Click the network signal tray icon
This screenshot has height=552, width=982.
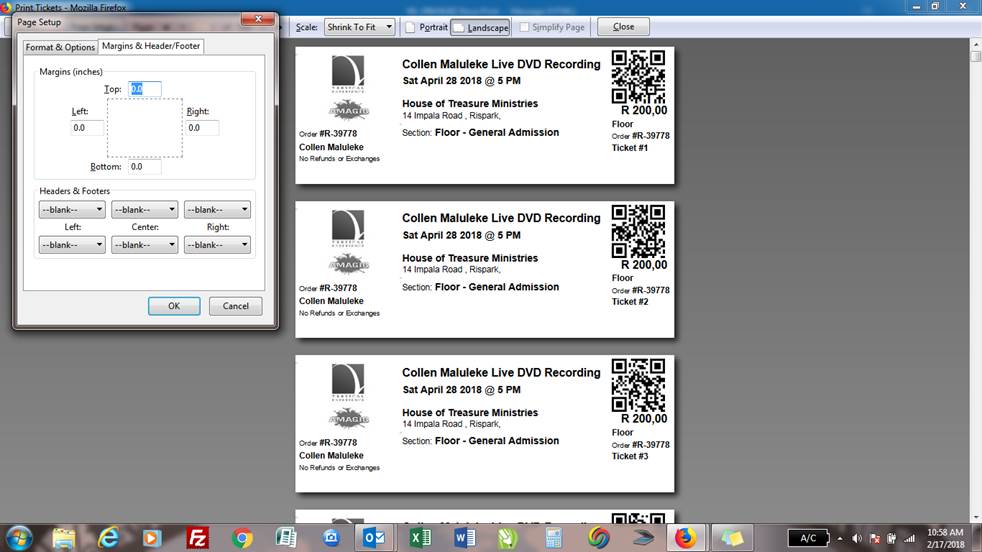coord(909,538)
